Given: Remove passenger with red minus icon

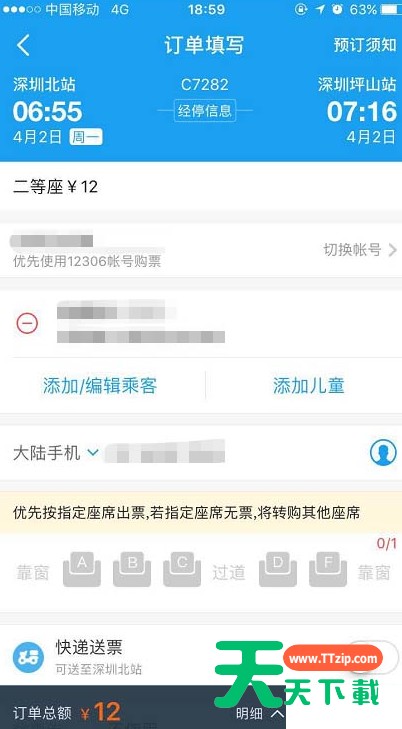Looking at the screenshot, I should pyautogui.click(x=27, y=323).
